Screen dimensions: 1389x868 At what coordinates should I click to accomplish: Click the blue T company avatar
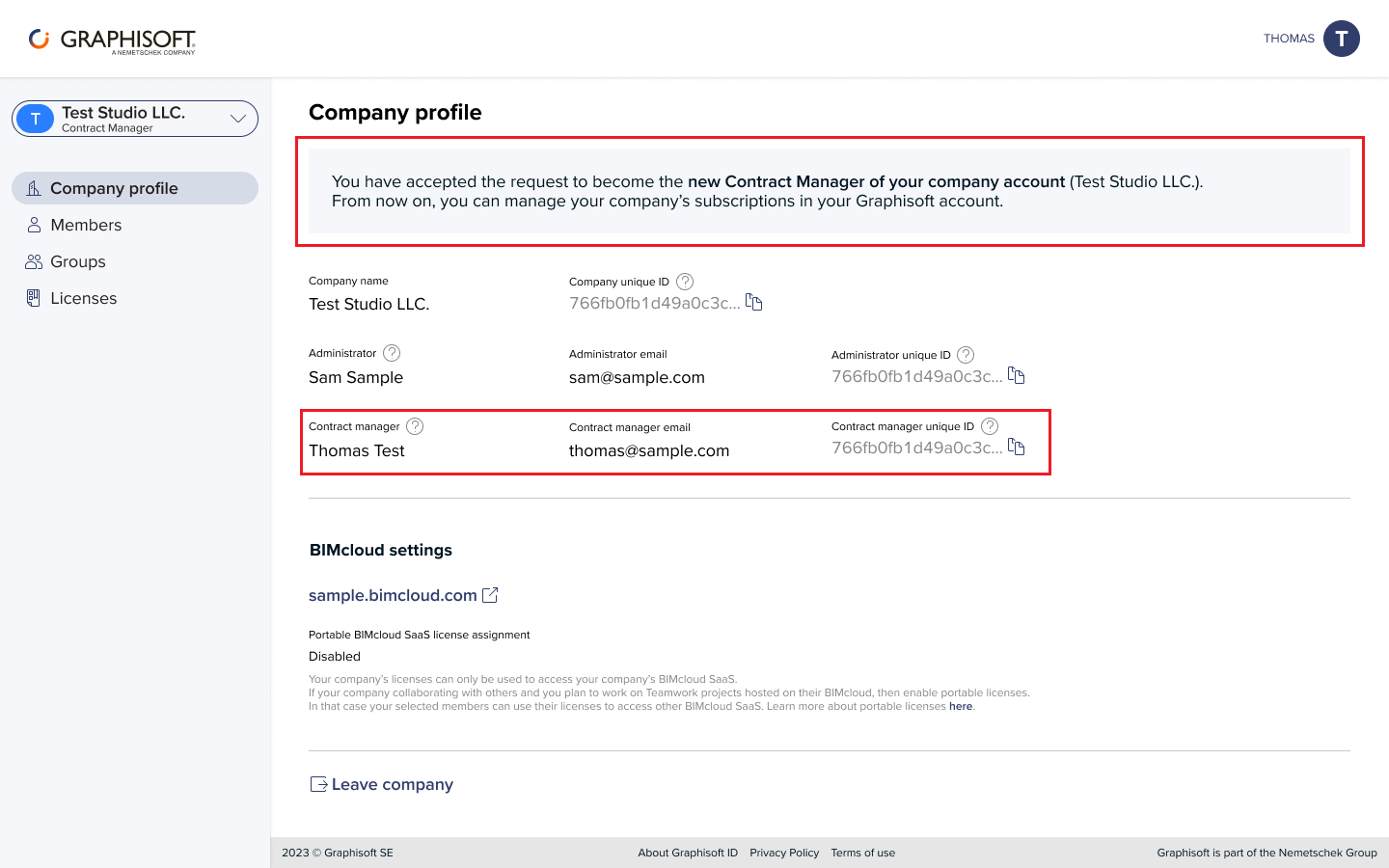pyautogui.click(x=36, y=119)
